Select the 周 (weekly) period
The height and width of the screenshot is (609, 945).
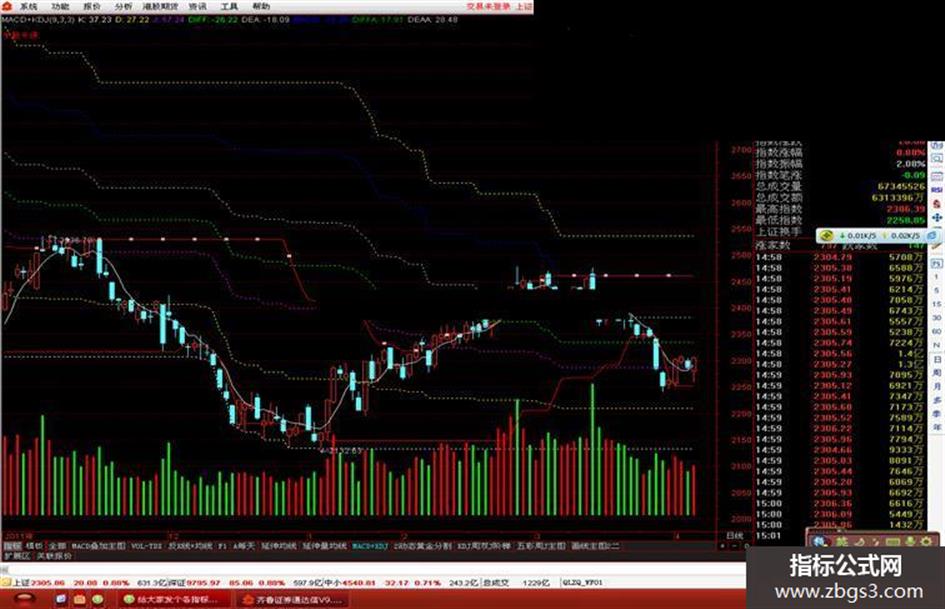(x=937, y=373)
